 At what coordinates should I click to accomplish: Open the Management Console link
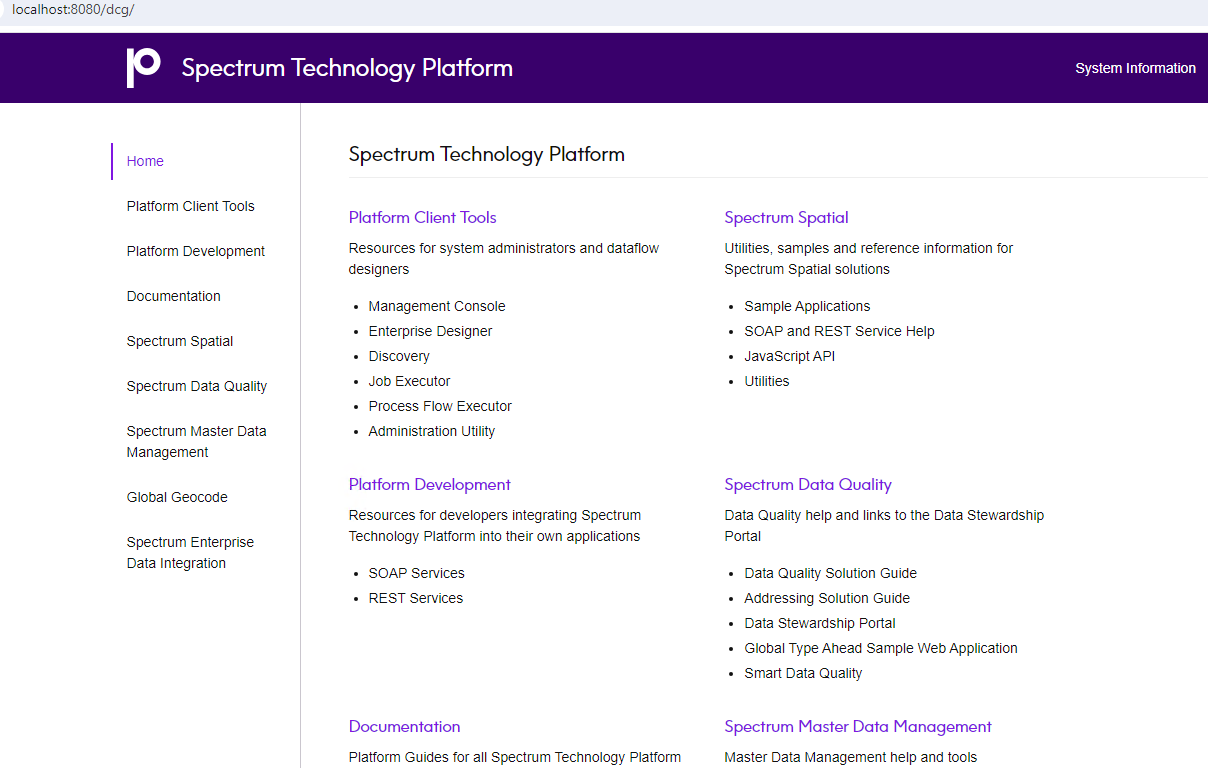[437, 306]
